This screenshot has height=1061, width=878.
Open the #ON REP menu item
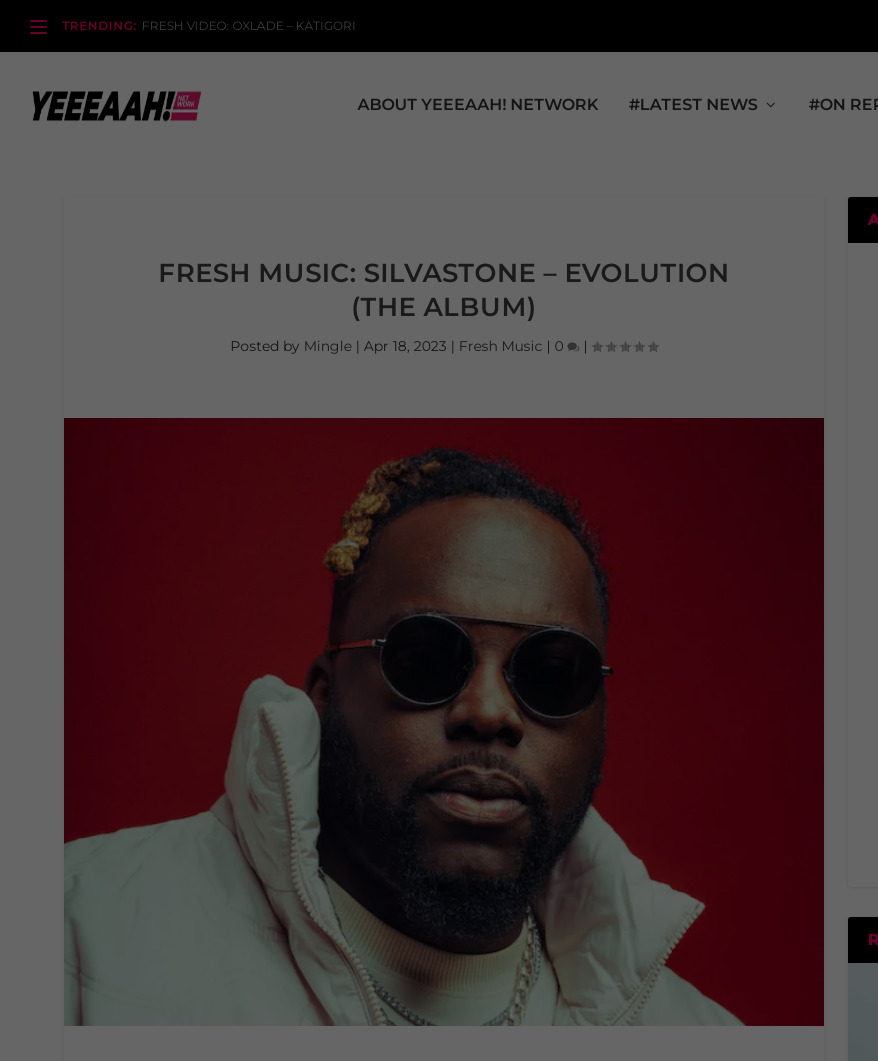click(843, 105)
